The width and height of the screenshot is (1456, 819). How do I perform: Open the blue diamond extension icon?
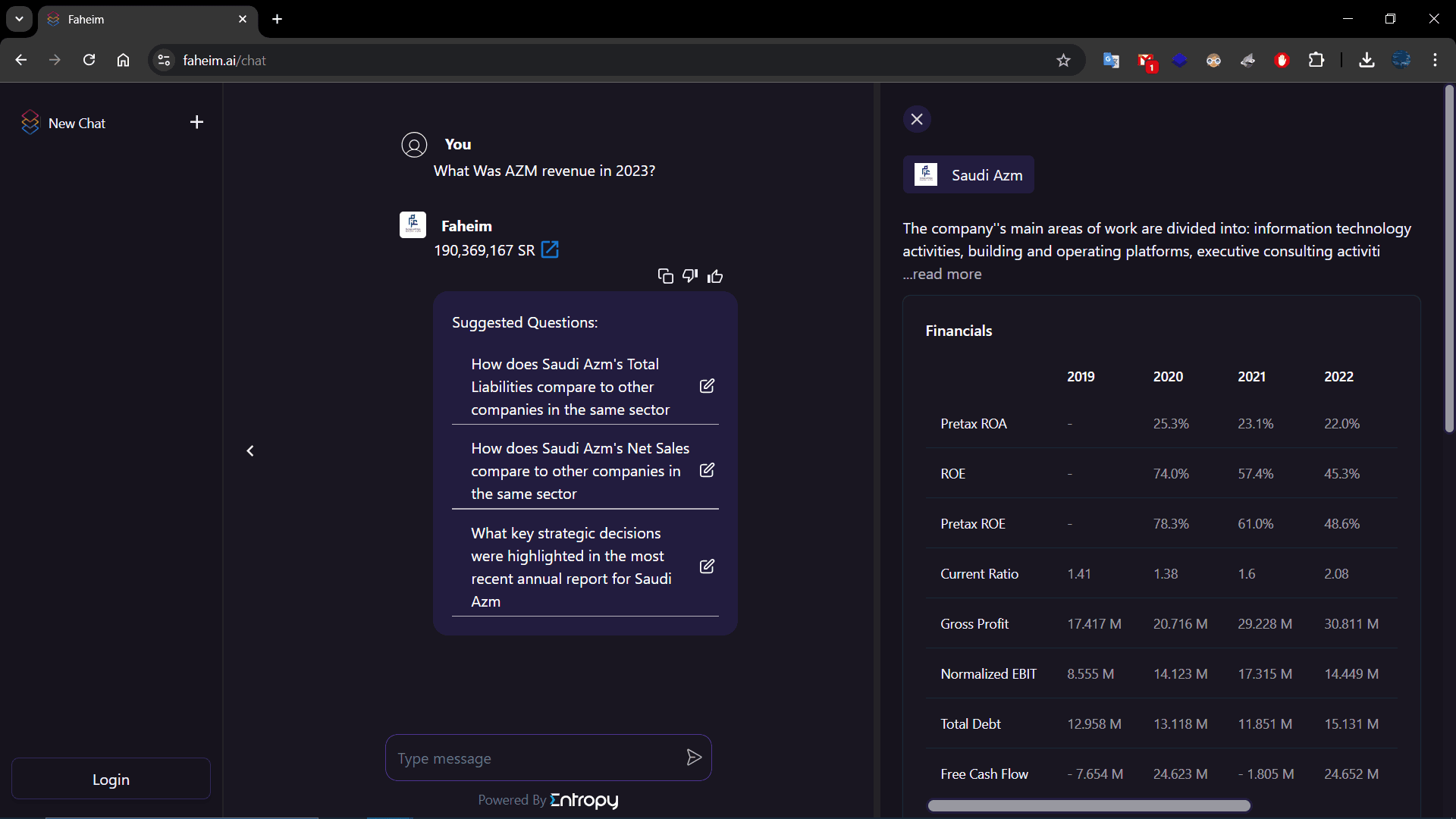click(x=1179, y=61)
